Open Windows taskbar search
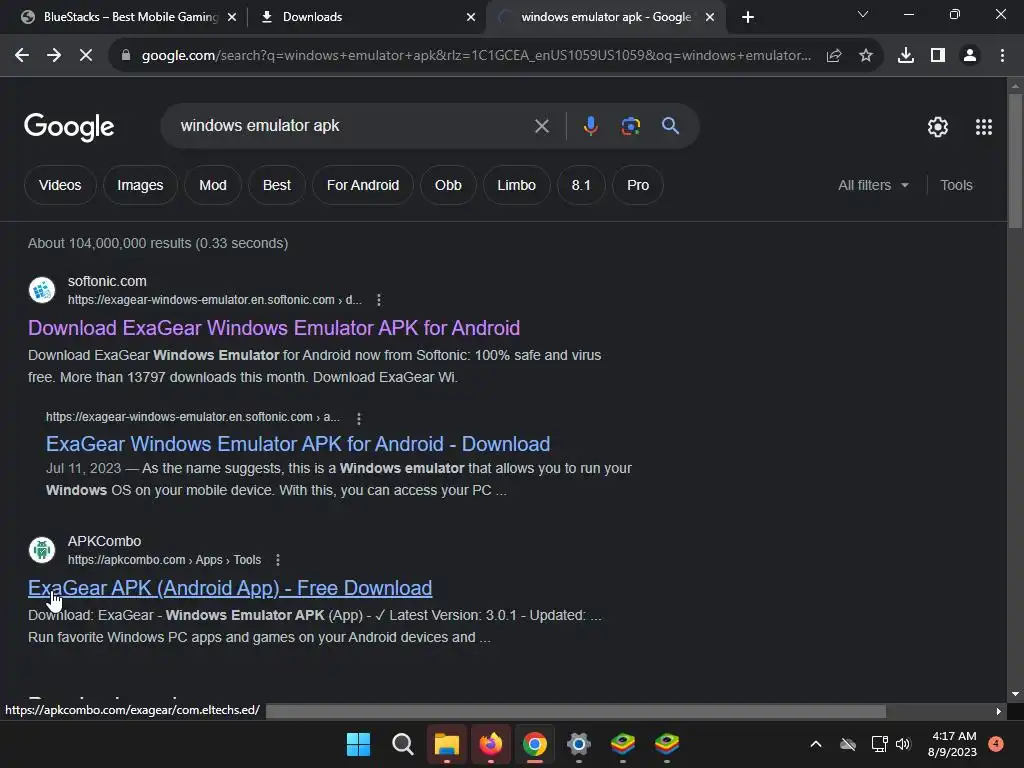The image size is (1024, 768). pos(402,744)
